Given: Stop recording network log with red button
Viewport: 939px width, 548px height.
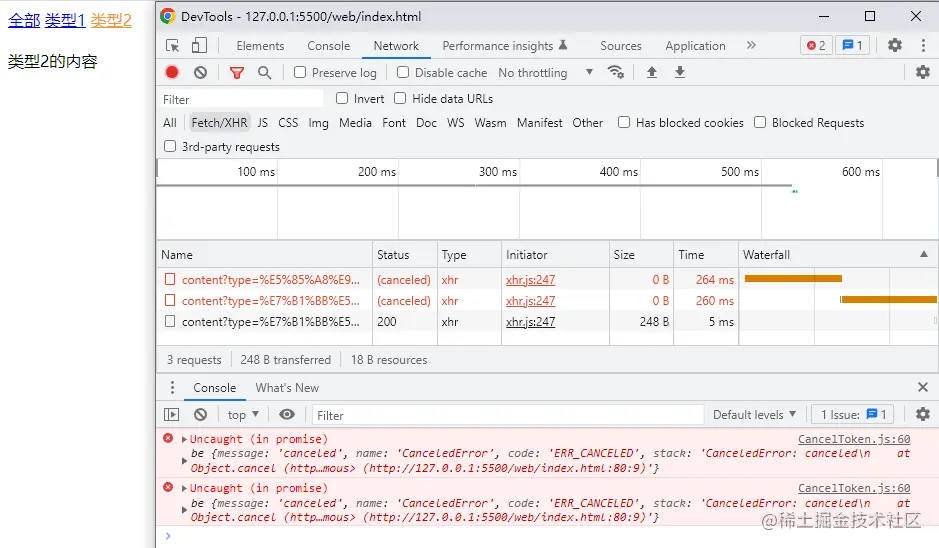Looking at the screenshot, I should [x=172, y=72].
